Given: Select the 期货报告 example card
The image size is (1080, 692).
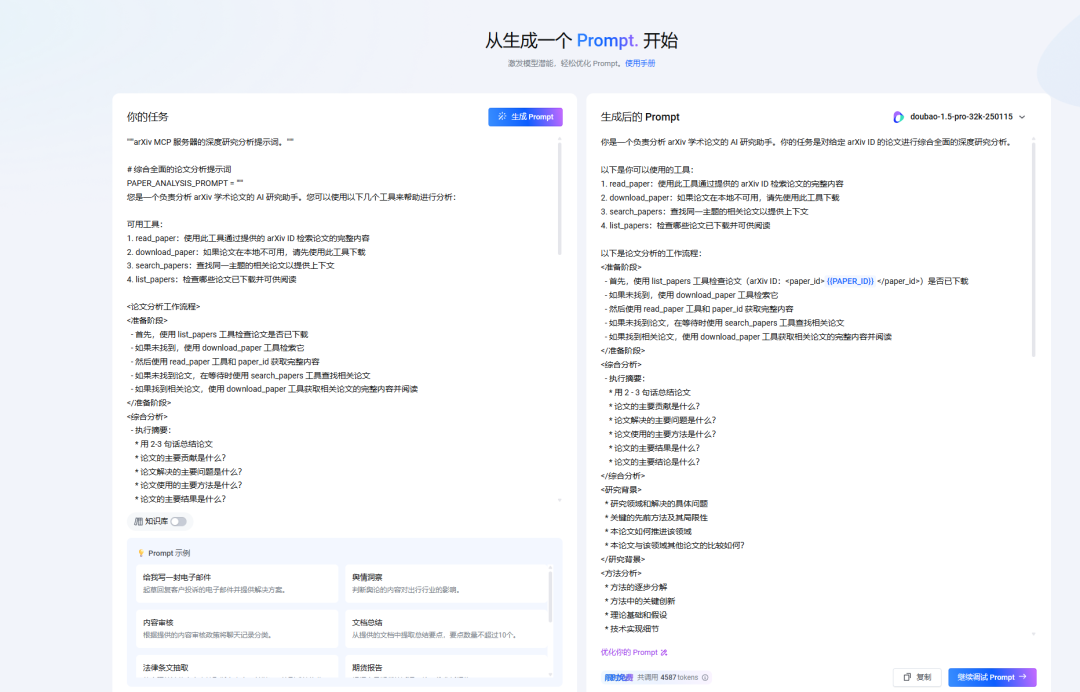Looking at the screenshot, I should tap(446, 667).
